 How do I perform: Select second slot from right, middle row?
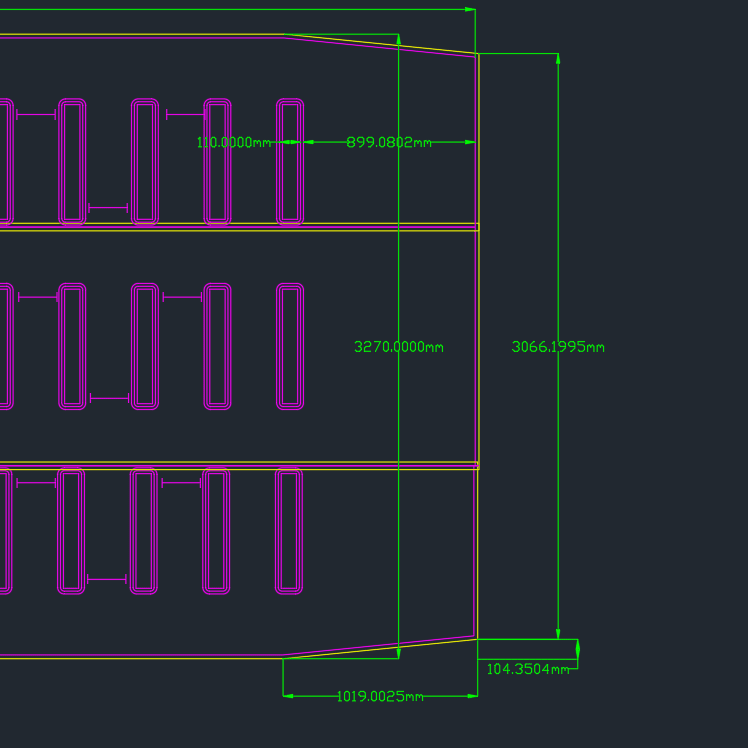pyautogui.click(x=217, y=347)
